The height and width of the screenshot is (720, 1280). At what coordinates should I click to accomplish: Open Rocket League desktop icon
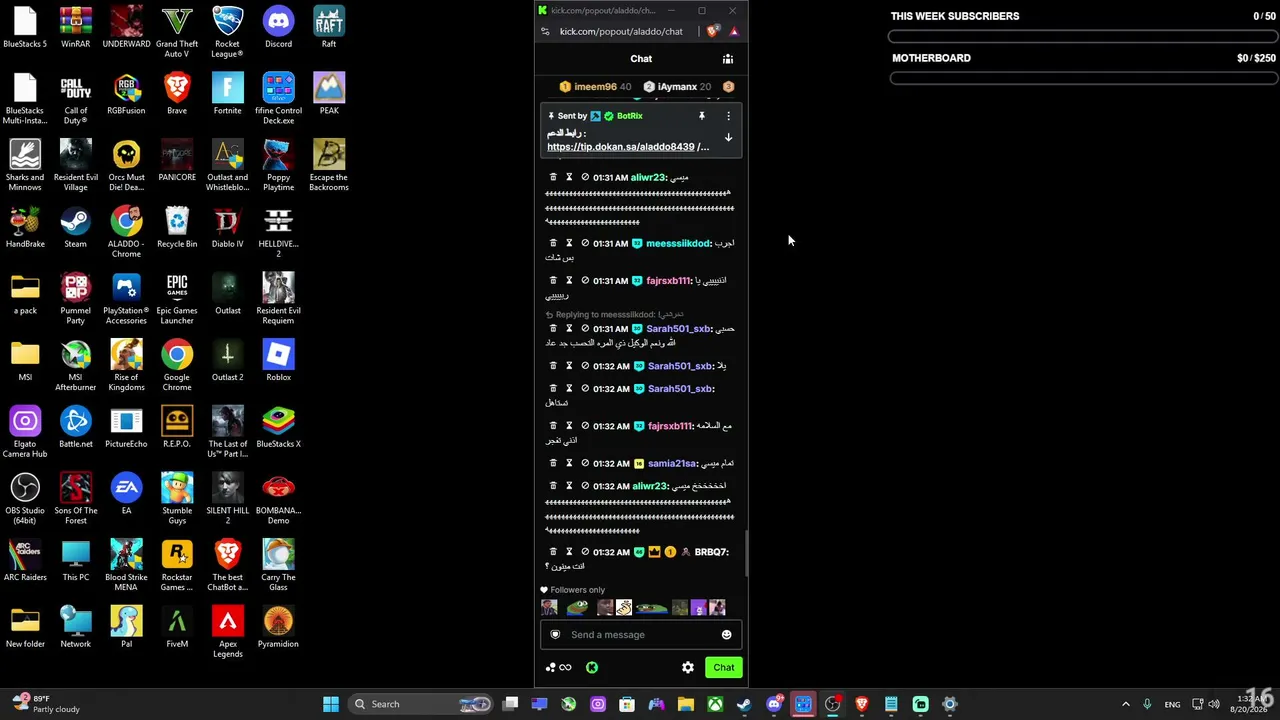(227, 32)
